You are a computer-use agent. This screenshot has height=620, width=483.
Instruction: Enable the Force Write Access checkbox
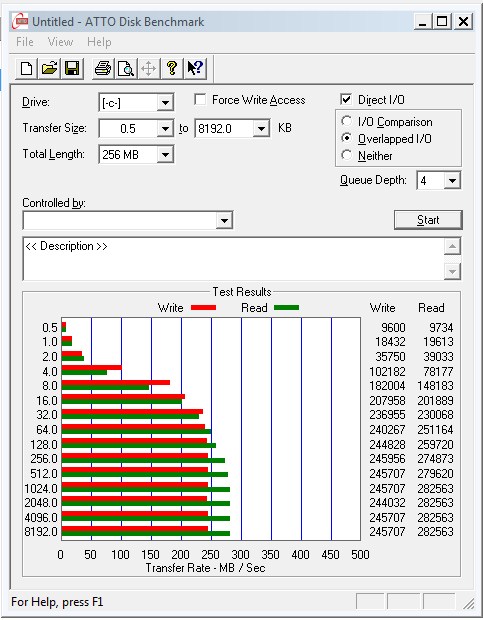[x=200, y=99]
